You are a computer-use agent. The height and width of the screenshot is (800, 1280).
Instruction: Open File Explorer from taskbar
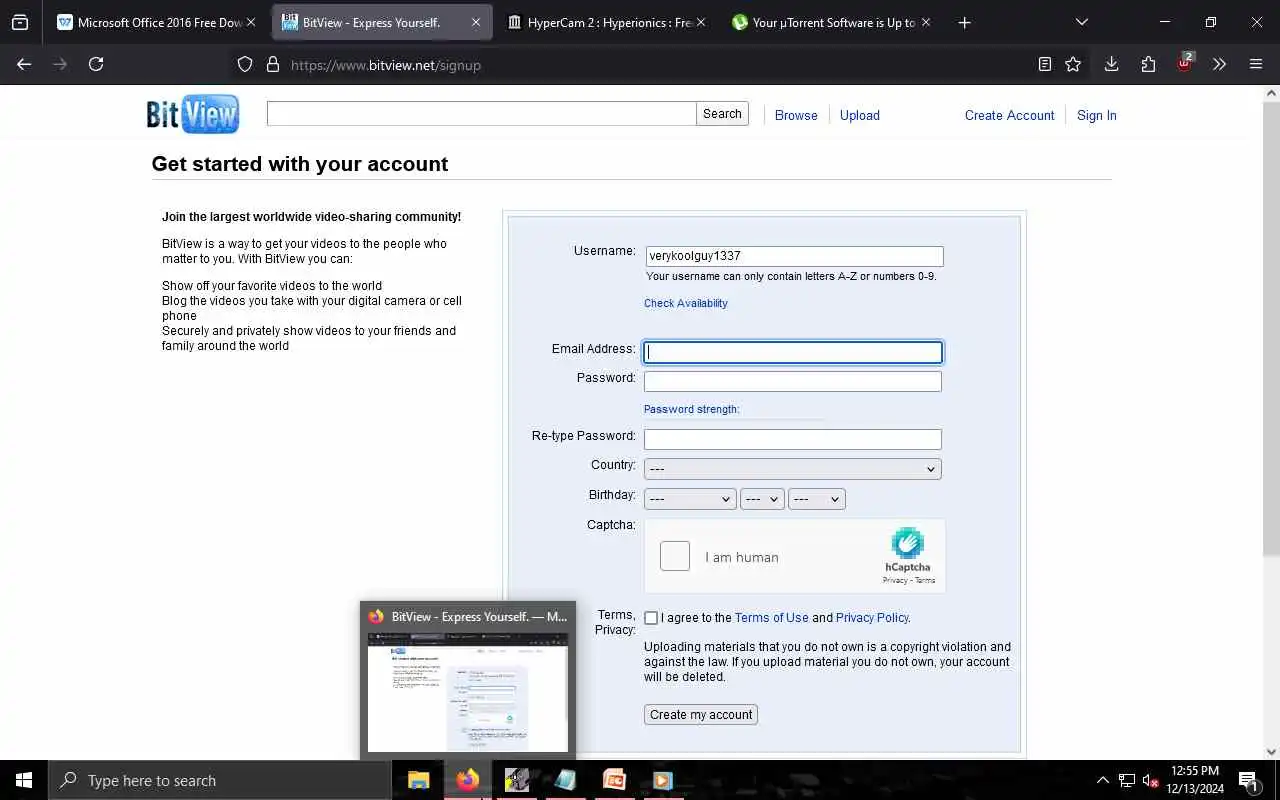tap(419, 780)
